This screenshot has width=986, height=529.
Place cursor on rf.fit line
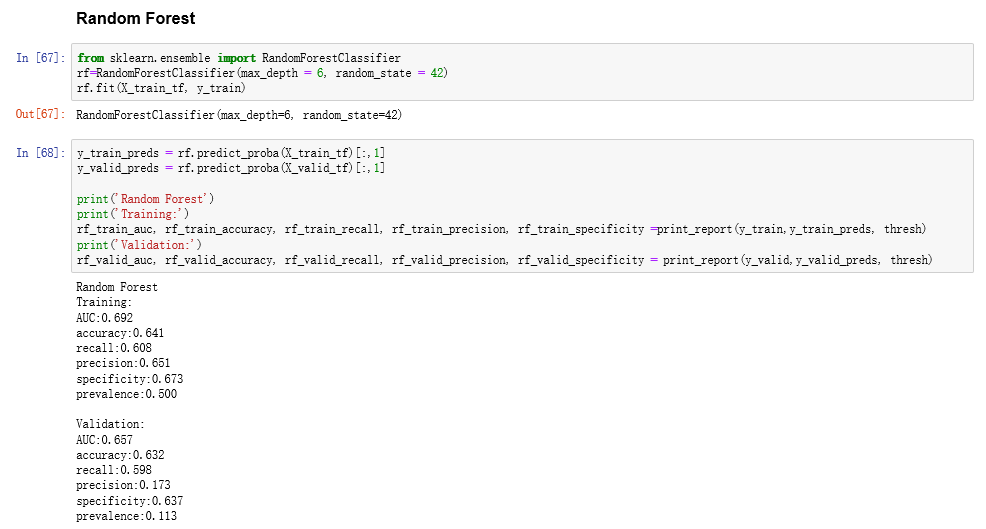click(161, 88)
